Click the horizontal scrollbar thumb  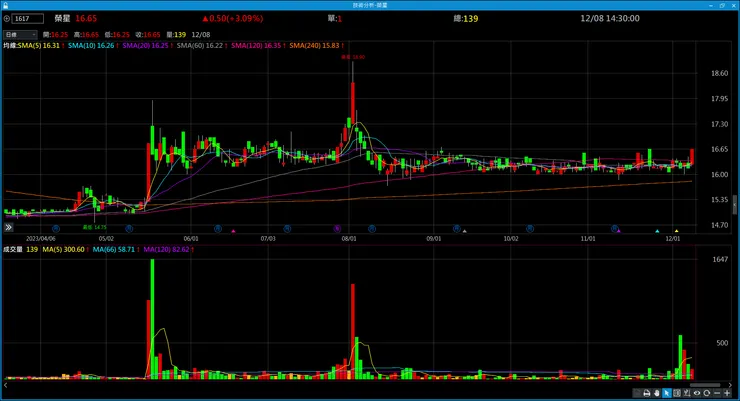pyautogui.click(x=705, y=385)
